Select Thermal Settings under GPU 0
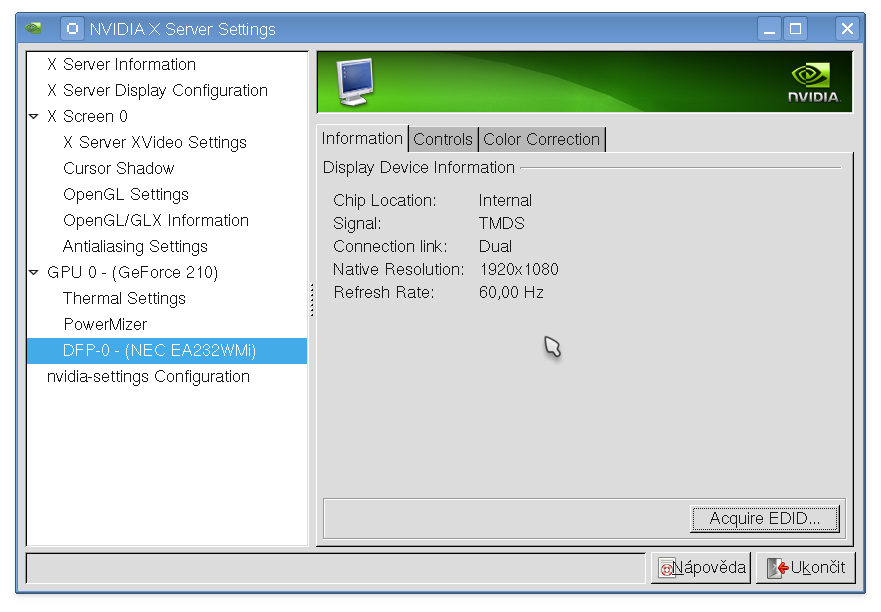 (x=124, y=298)
